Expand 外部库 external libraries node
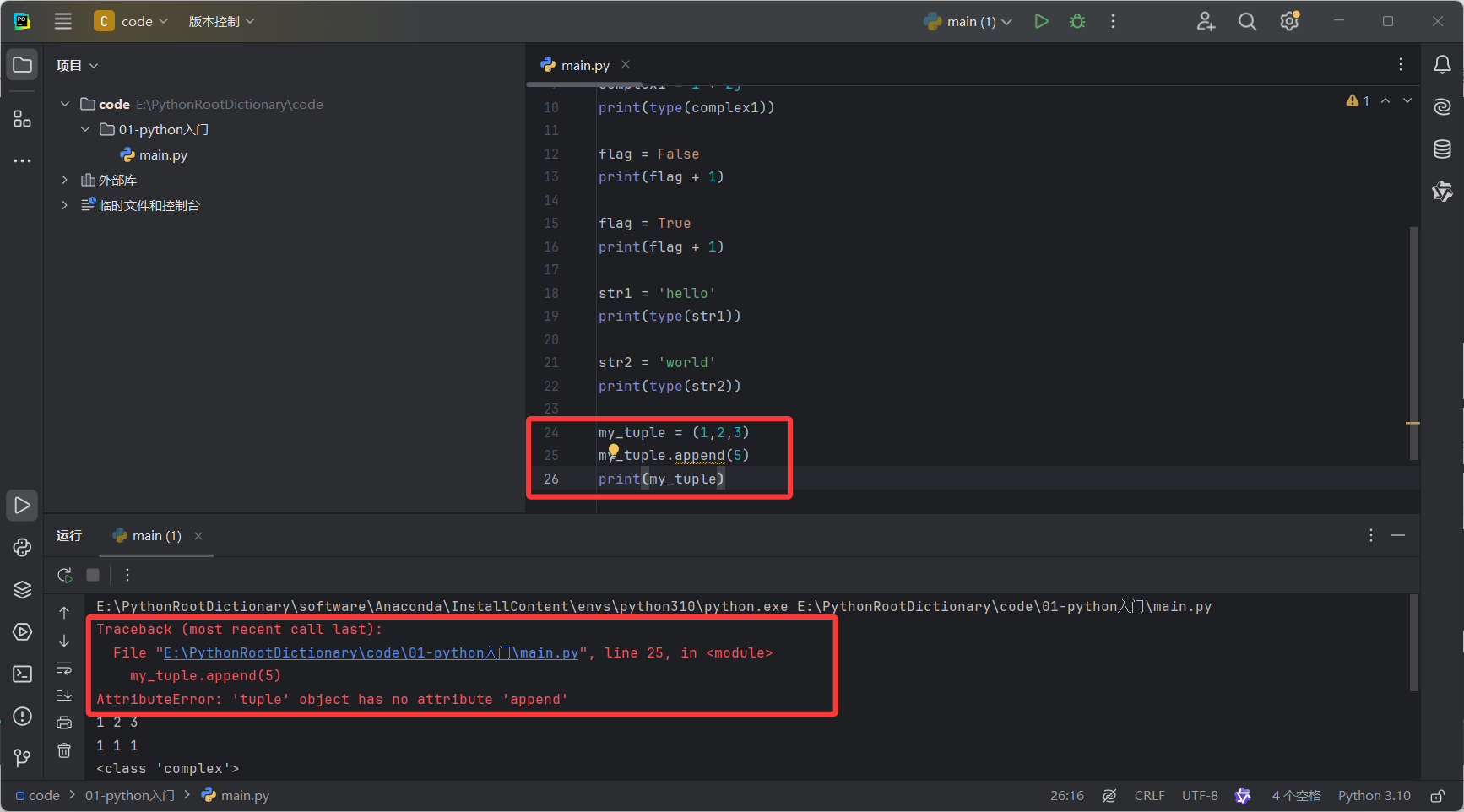This screenshot has height=812, width=1464. (x=65, y=180)
